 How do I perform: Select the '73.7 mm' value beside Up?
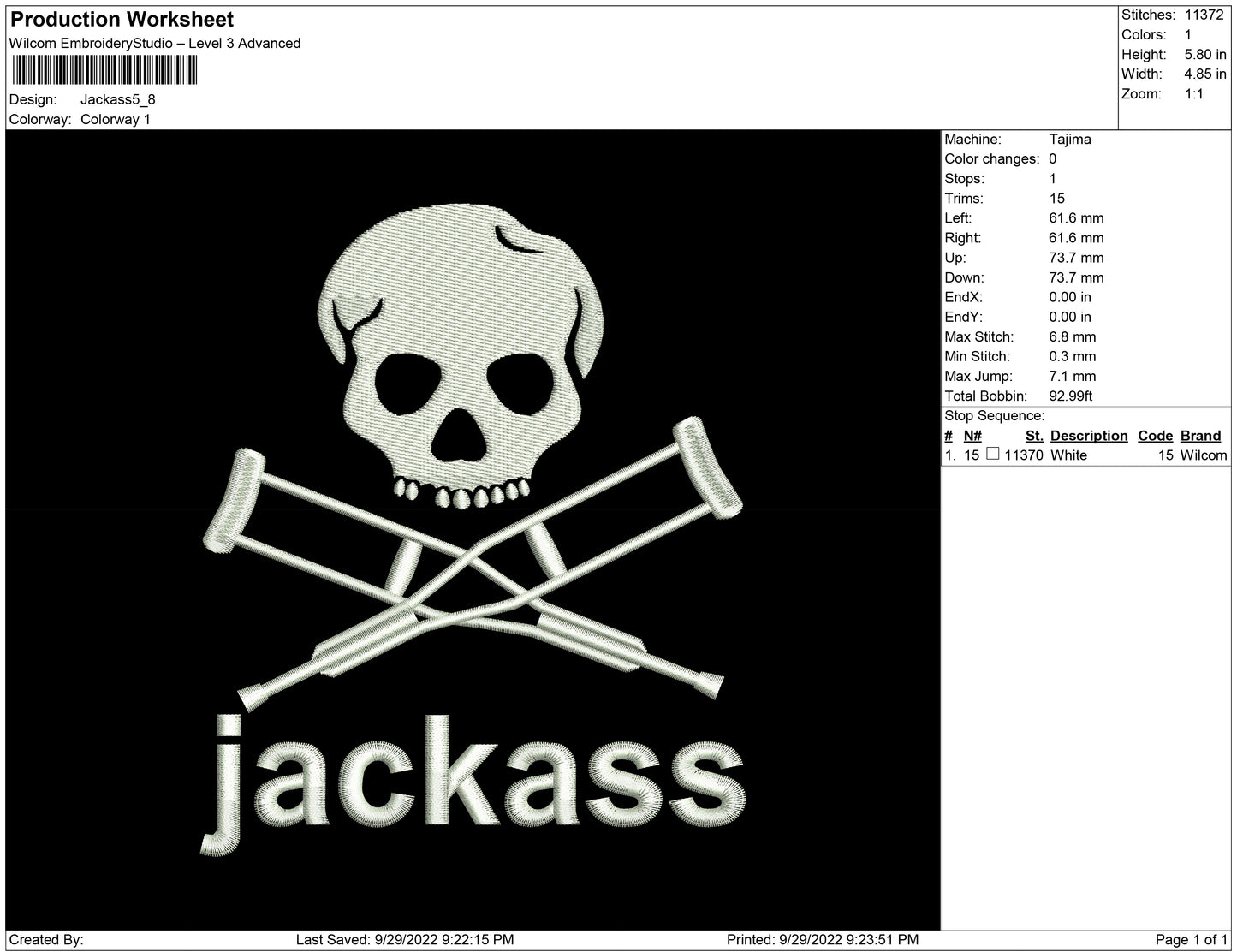click(1076, 258)
